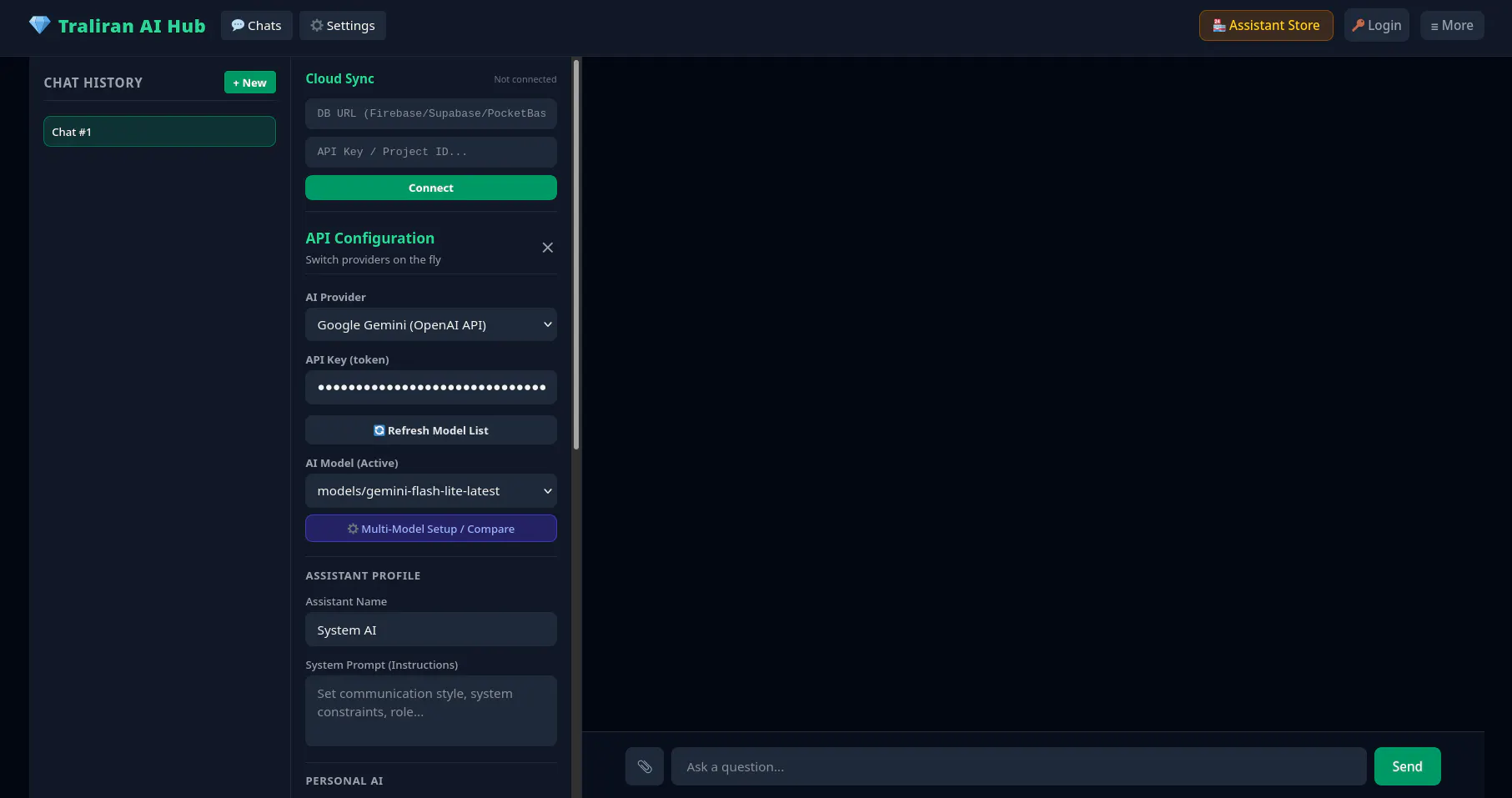Click the paperclip attachment icon

click(x=645, y=766)
